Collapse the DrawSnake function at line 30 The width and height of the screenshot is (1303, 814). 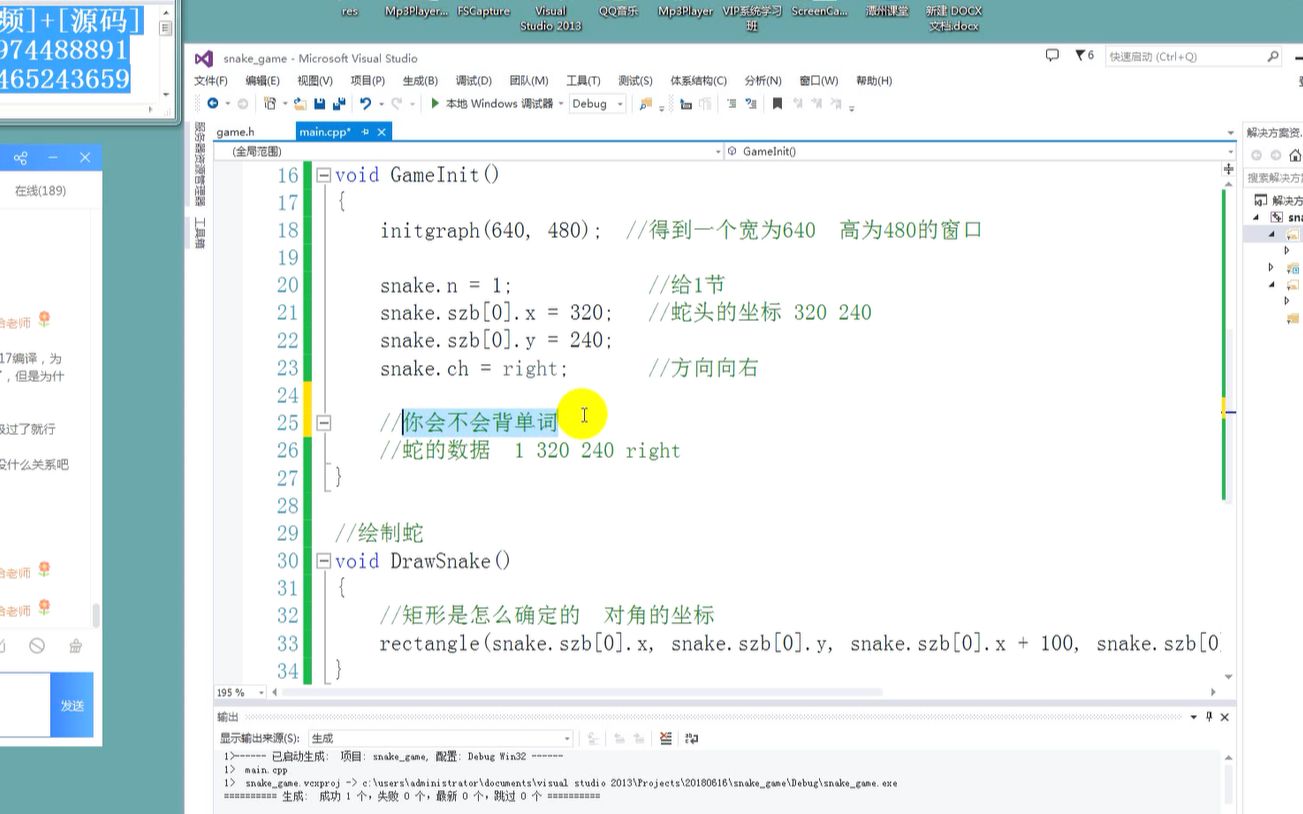pyautogui.click(x=323, y=561)
